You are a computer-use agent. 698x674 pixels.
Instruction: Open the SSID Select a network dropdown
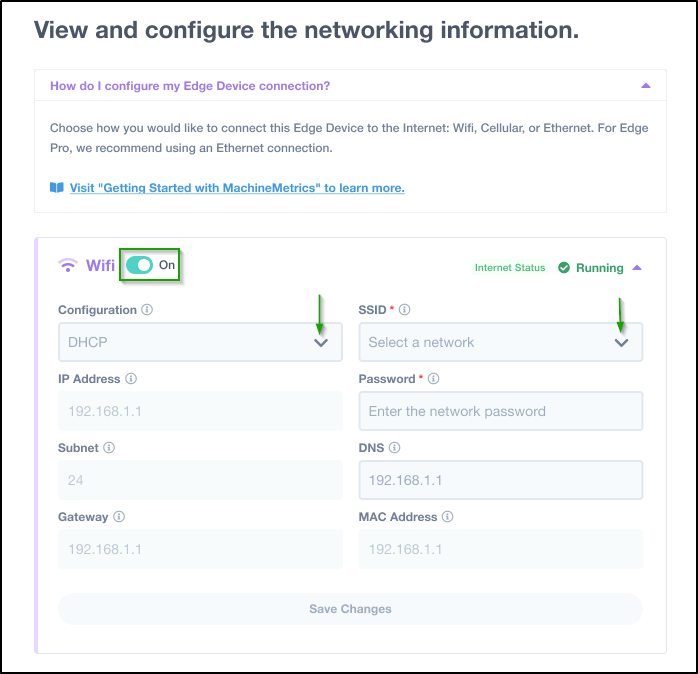coord(501,342)
